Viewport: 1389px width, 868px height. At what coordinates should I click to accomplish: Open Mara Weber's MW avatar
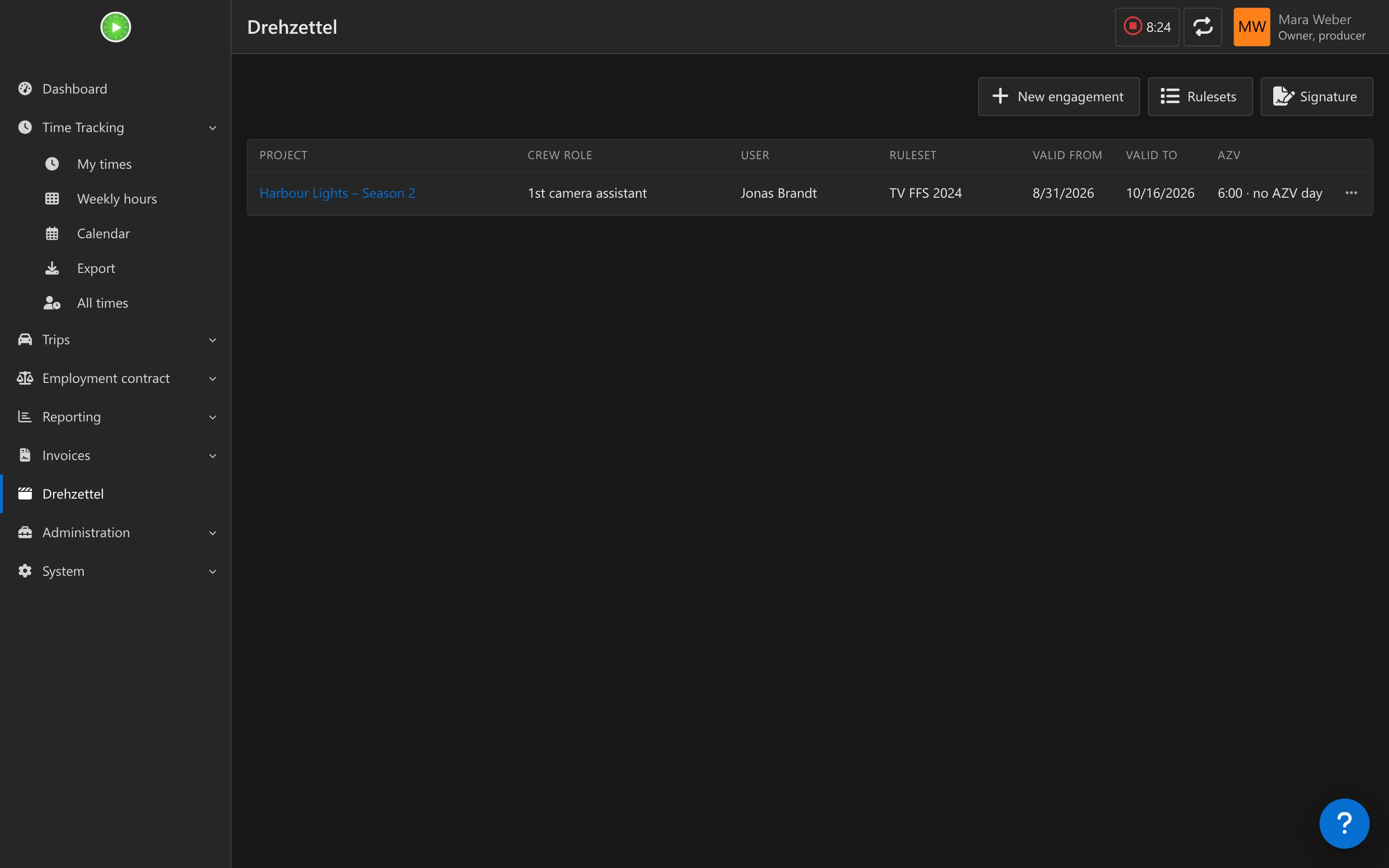(1251, 27)
